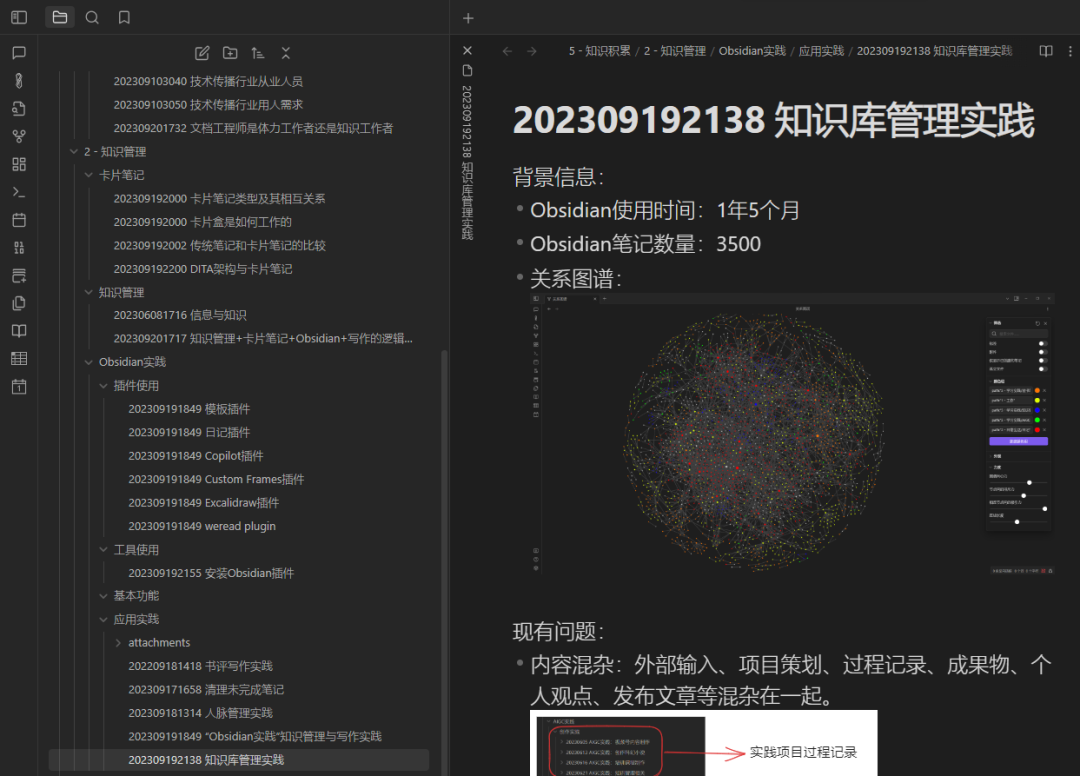Collapse the Obsidian实践 folder
The width and height of the screenshot is (1080, 776).
(88, 362)
